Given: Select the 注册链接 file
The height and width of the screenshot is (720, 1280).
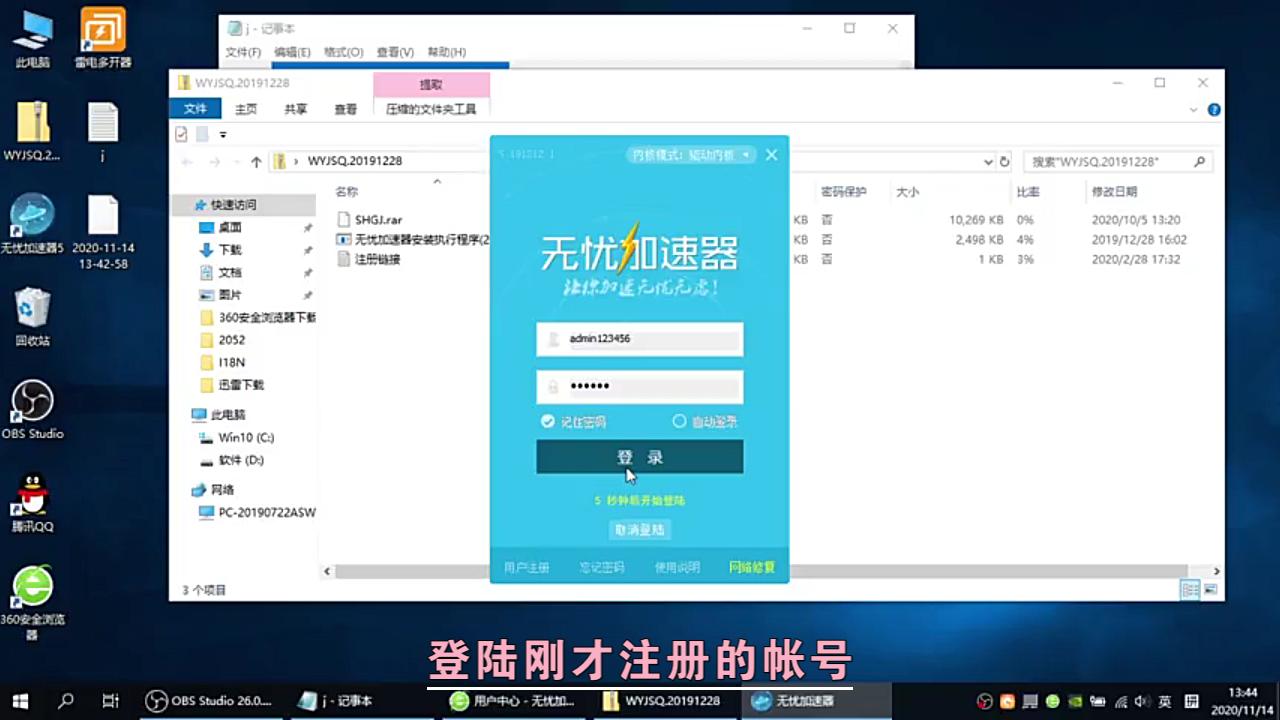Looking at the screenshot, I should tap(377, 260).
